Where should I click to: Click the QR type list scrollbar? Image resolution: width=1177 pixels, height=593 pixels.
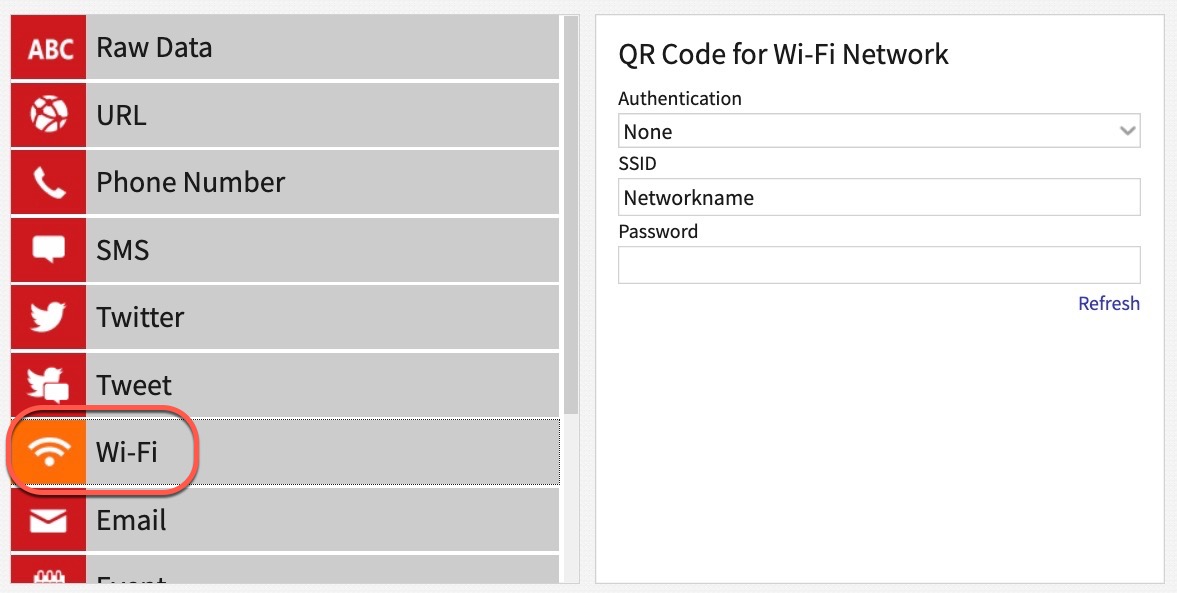571,215
